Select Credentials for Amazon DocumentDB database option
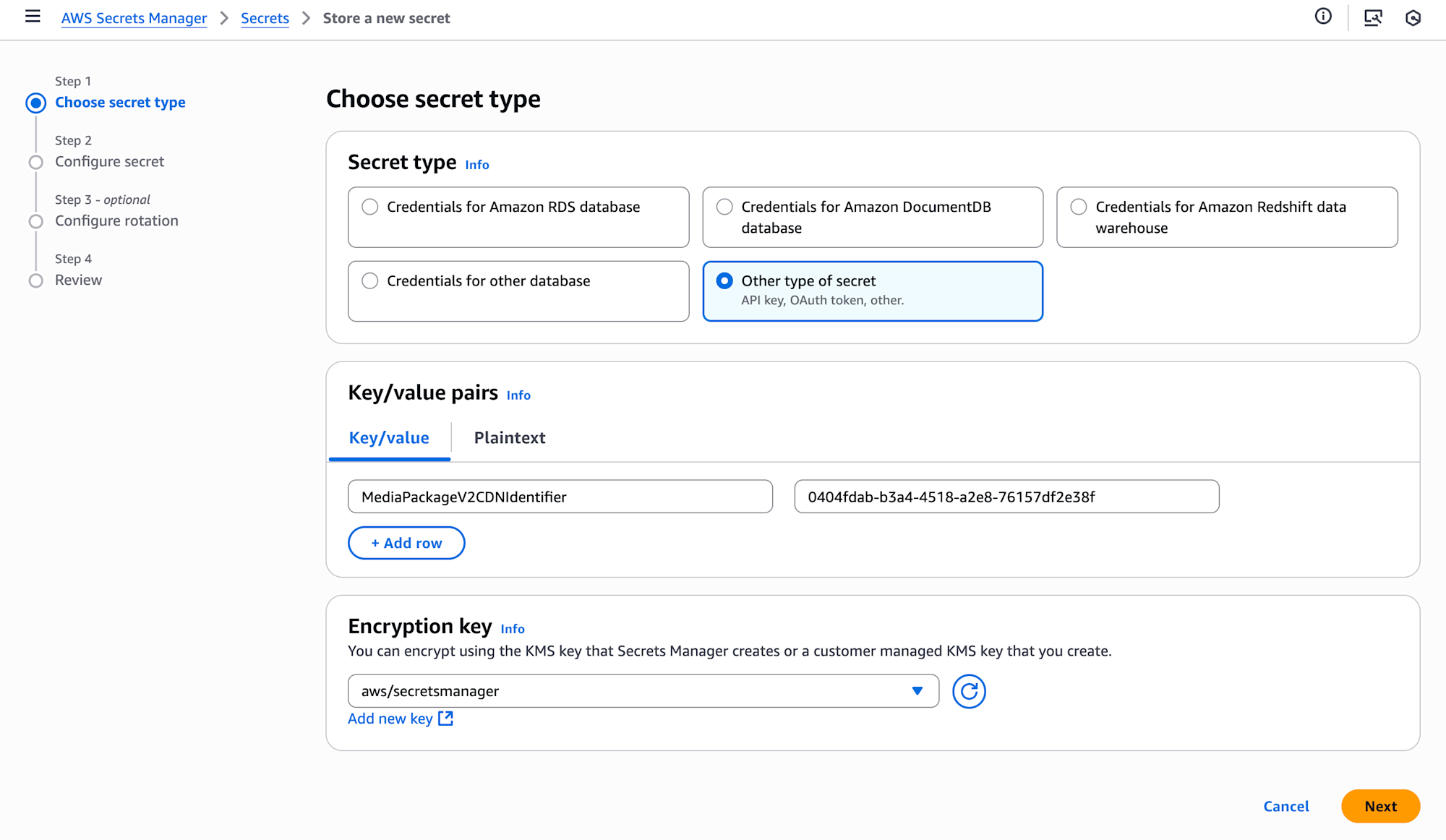 pyautogui.click(x=724, y=207)
